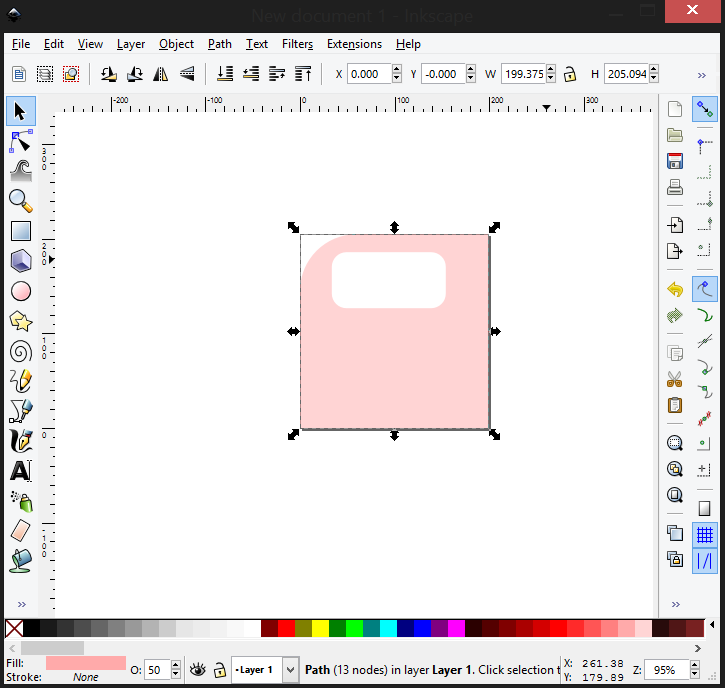Click the red palette swatch

point(286,629)
